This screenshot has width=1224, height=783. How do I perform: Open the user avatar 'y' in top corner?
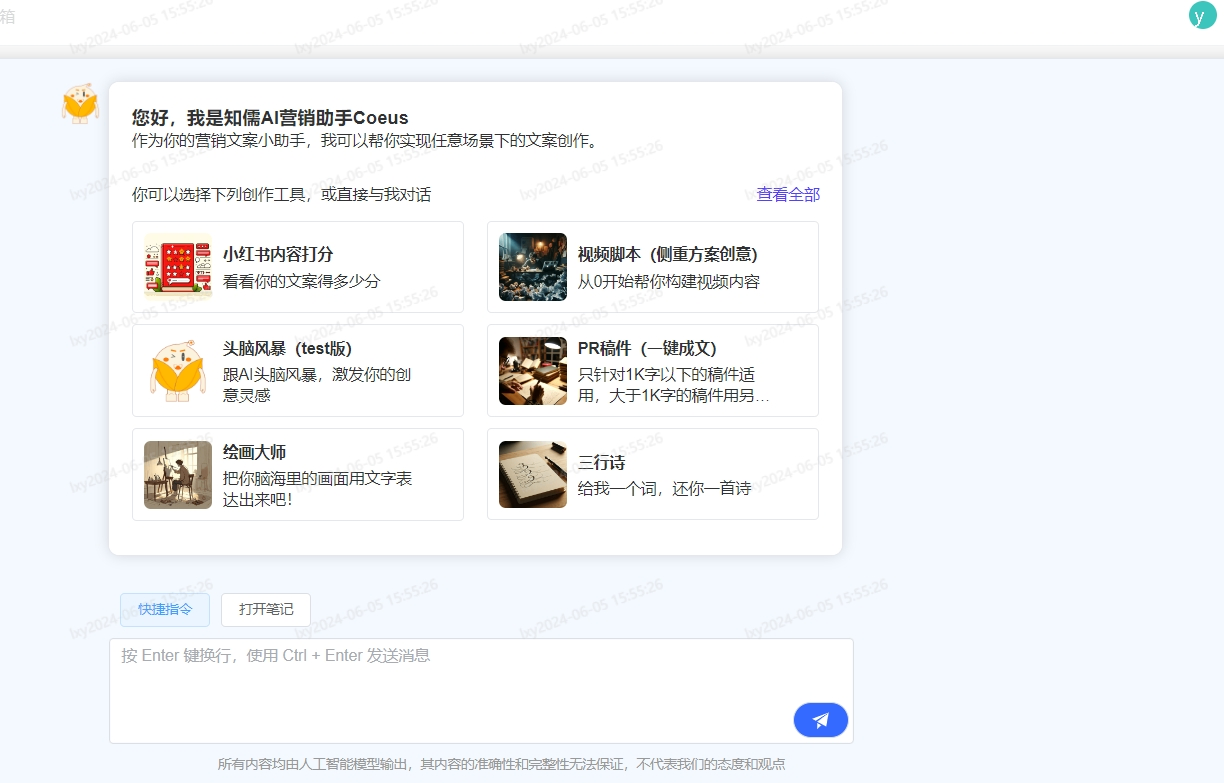tap(1202, 16)
